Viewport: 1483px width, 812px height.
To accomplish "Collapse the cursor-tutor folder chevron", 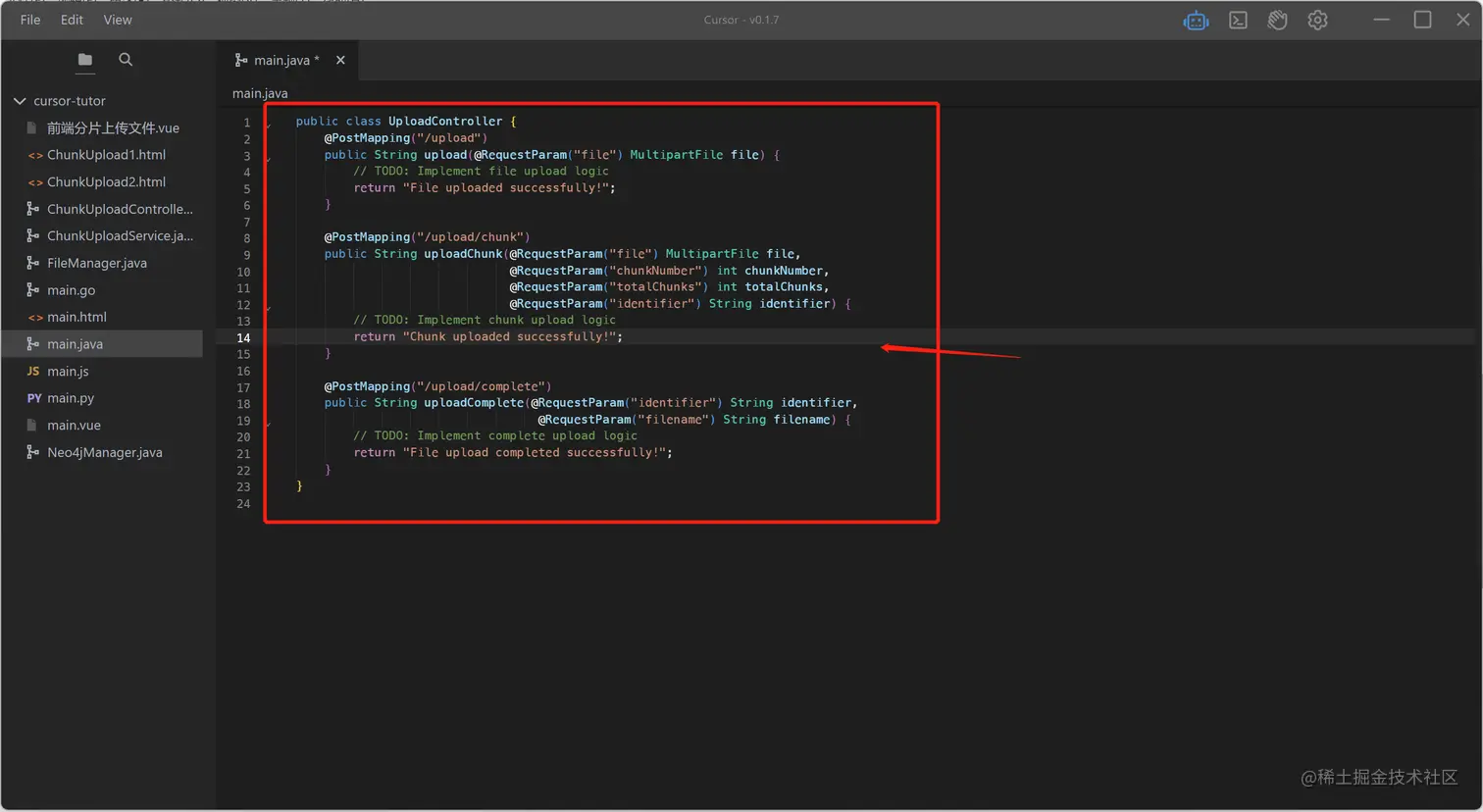I will coord(19,100).
